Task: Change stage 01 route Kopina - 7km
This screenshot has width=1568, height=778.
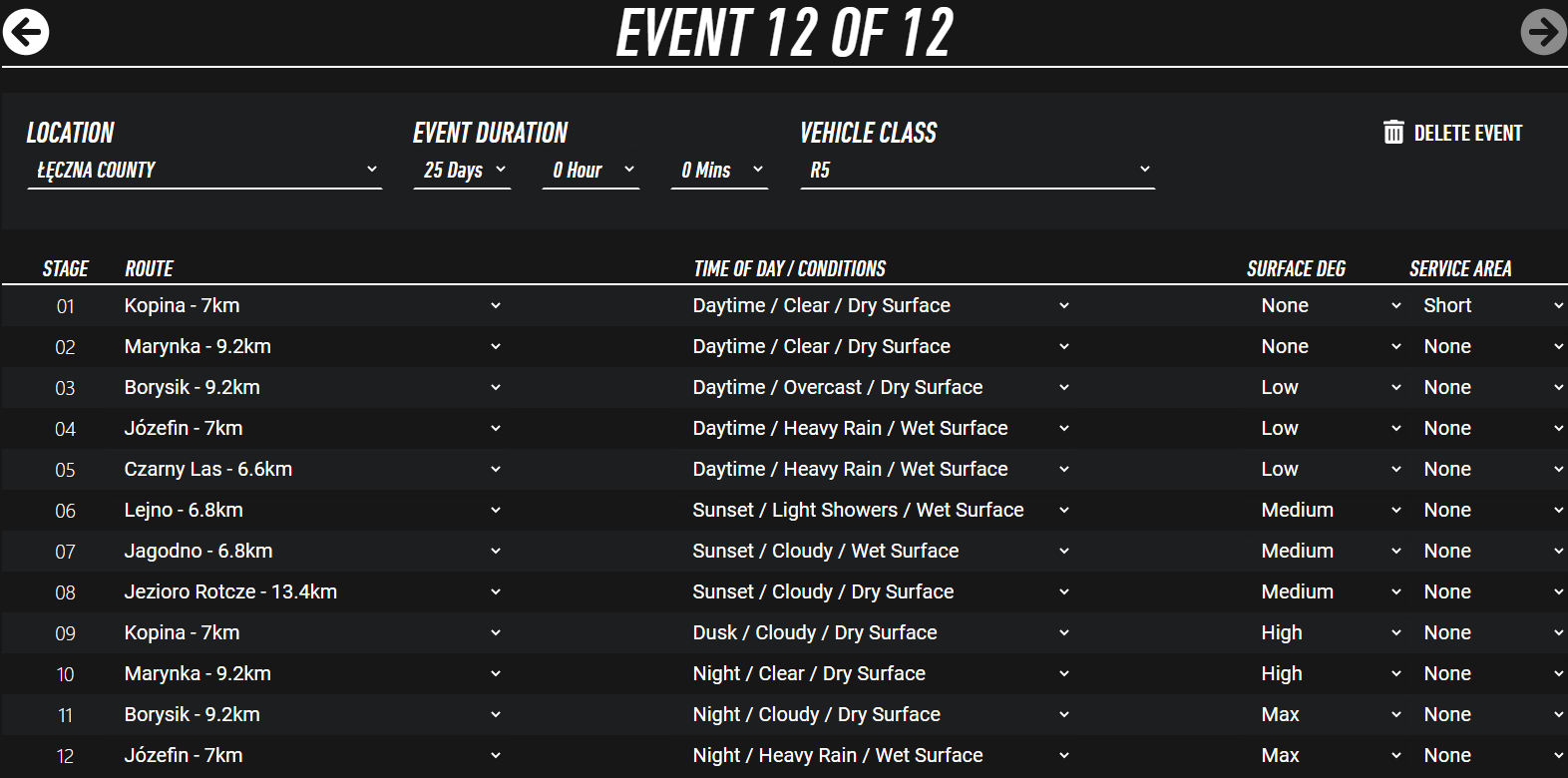Action: point(311,306)
